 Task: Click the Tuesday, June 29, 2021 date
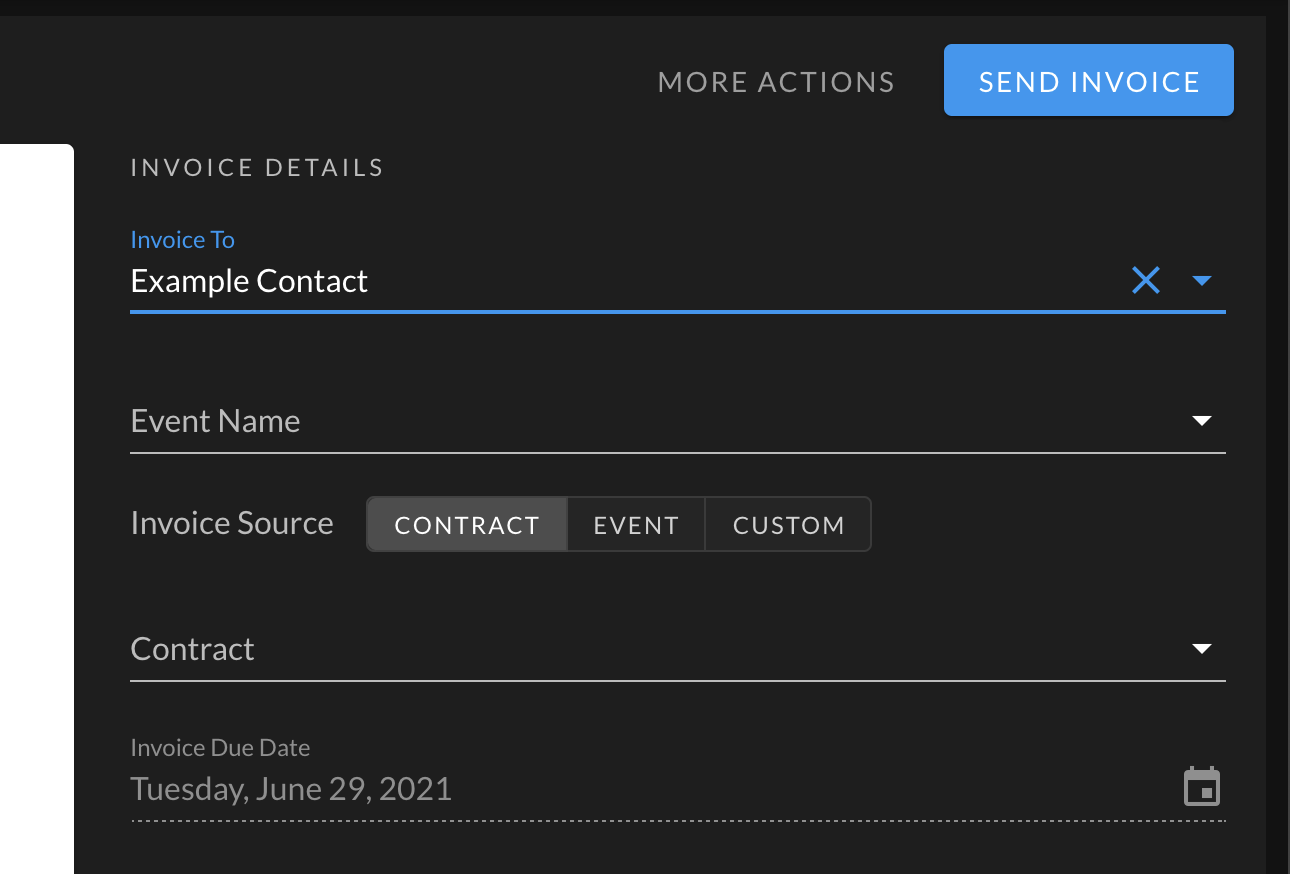click(291, 789)
